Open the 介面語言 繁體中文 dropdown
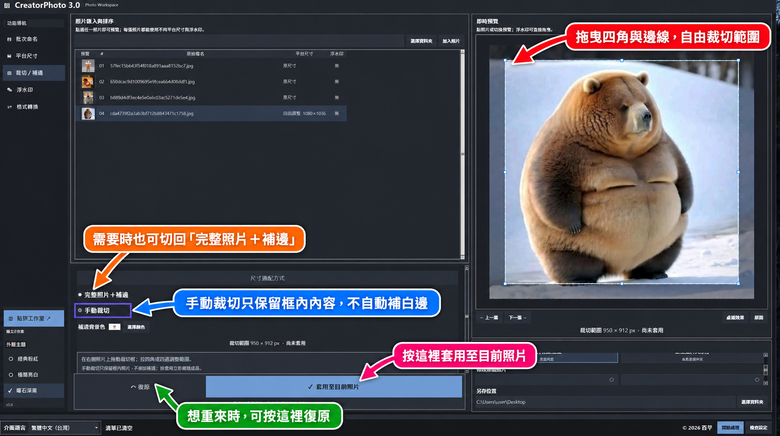 point(64,428)
